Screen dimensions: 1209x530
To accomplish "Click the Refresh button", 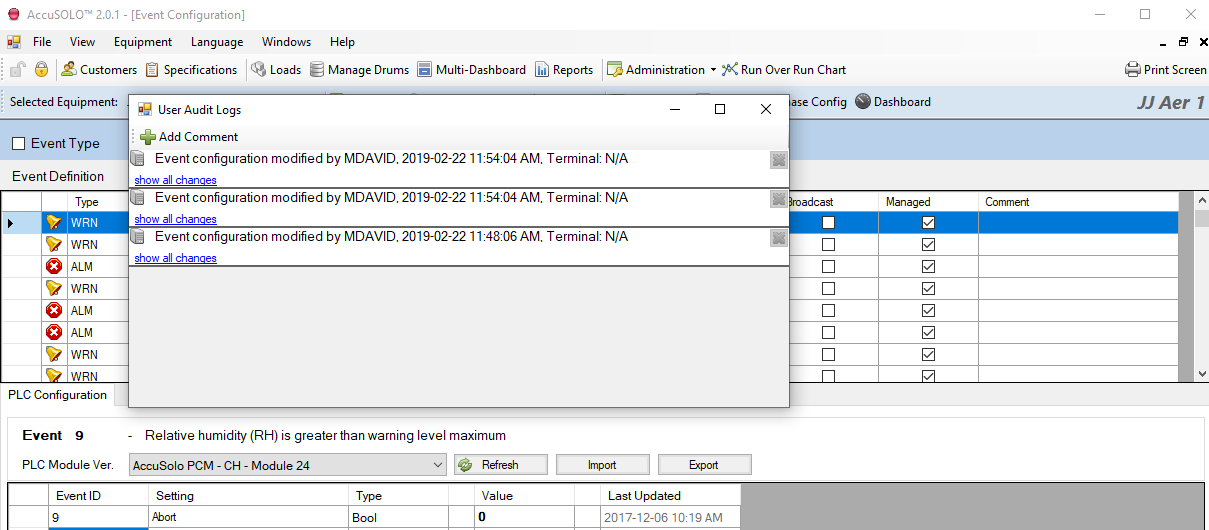I will tap(501, 465).
